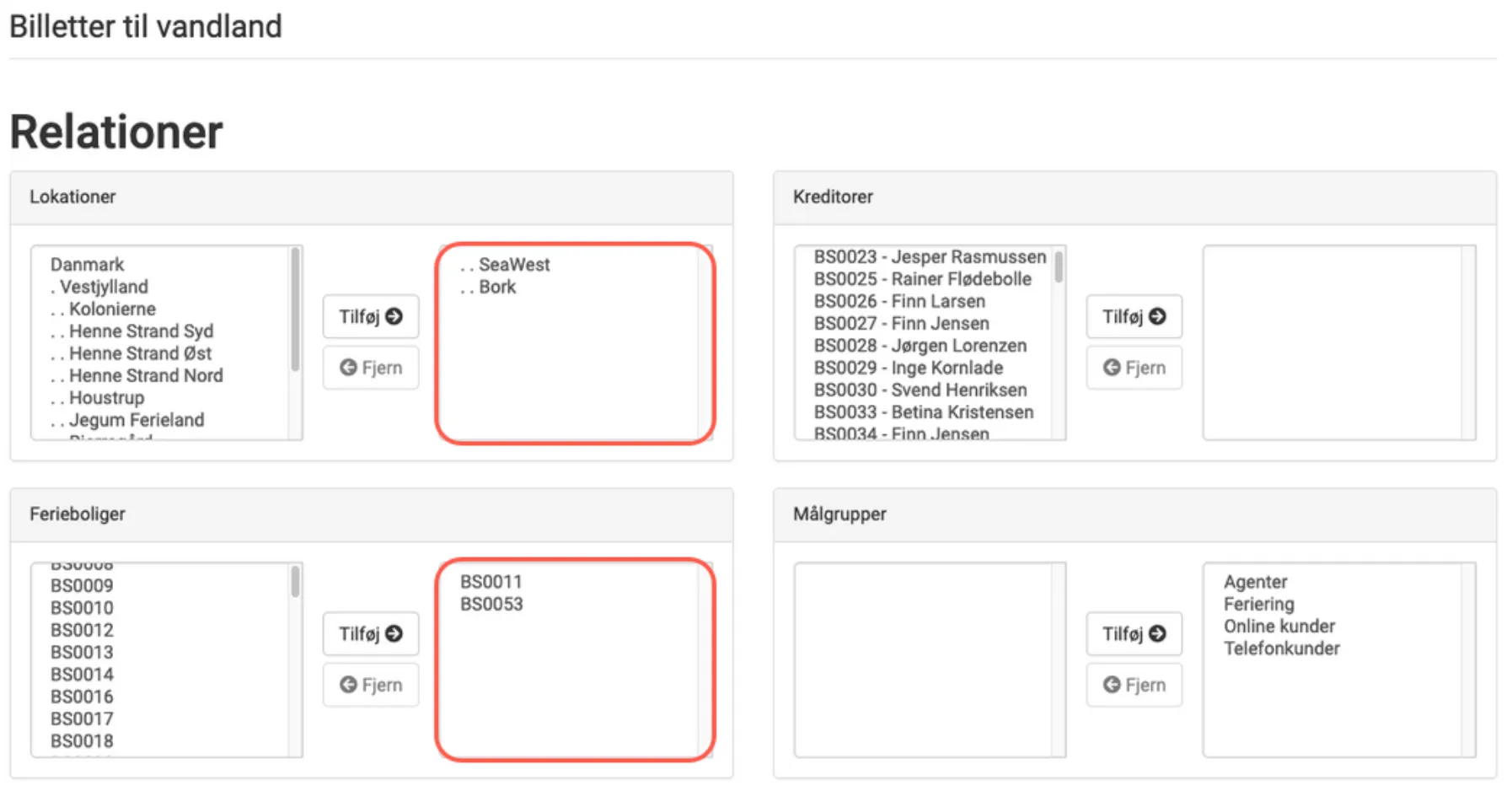Click the Fjern arrow icon in Lokationer
The image size is (1512, 791).
(x=348, y=368)
